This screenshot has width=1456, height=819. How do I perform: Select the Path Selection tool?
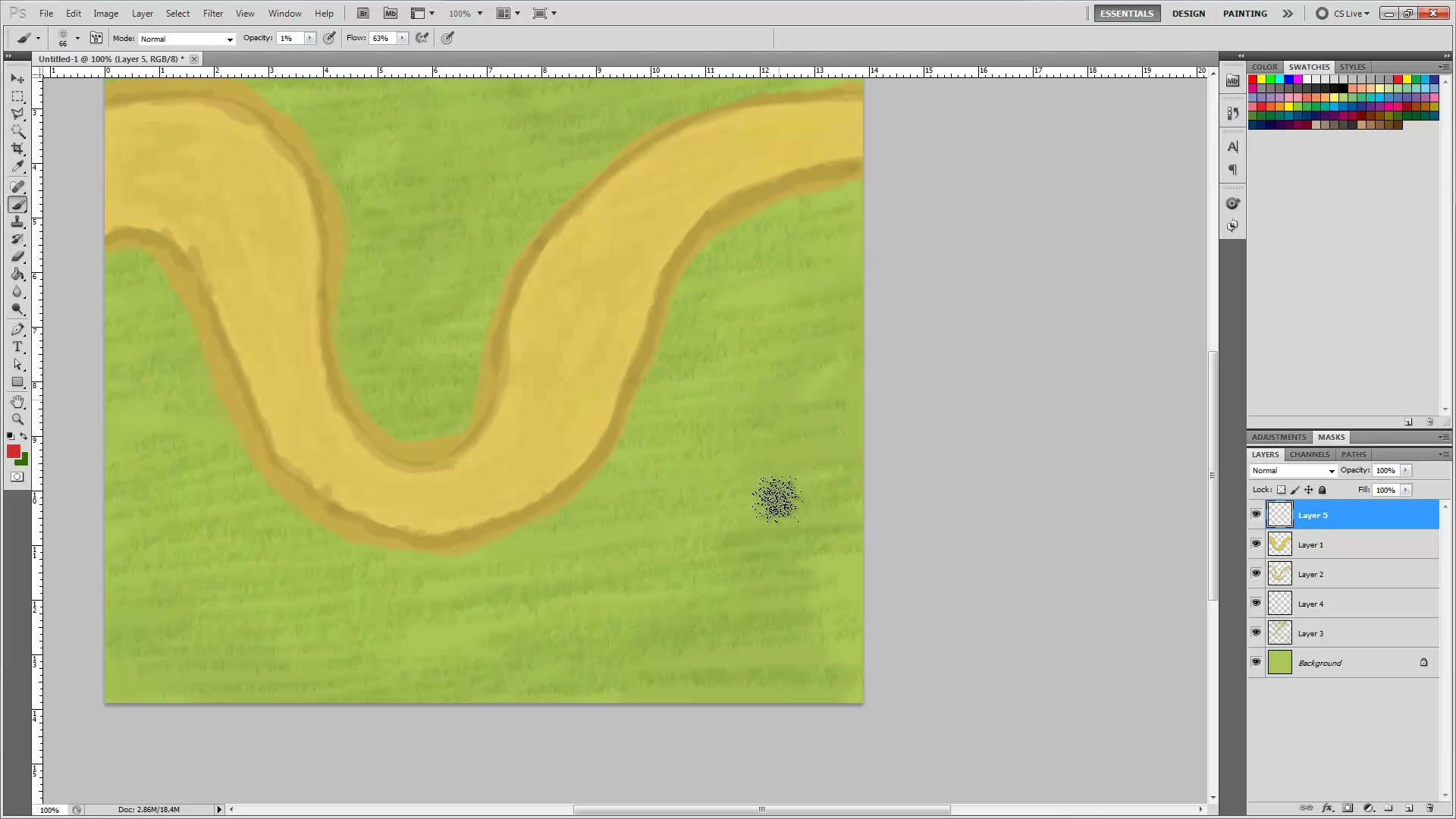point(17,365)
